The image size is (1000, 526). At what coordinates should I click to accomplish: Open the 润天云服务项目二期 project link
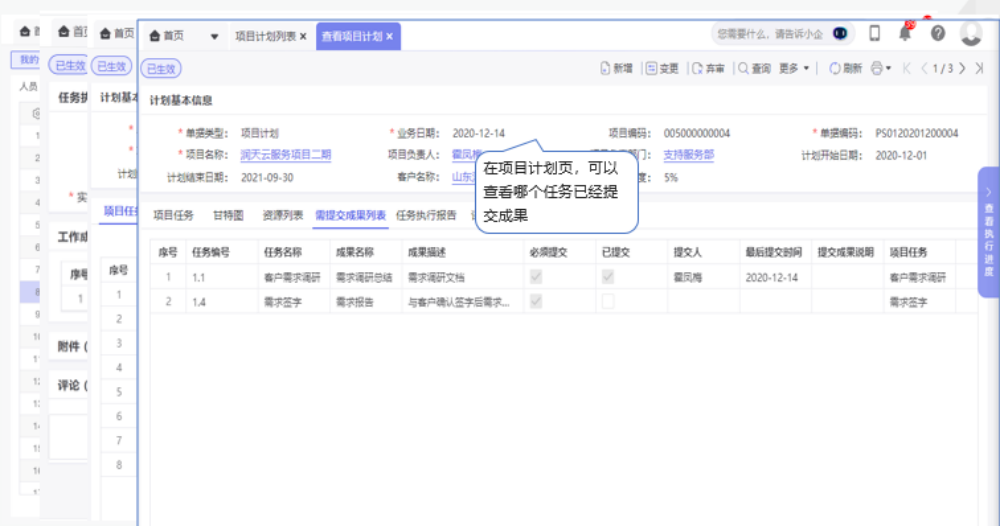point(286,155)
